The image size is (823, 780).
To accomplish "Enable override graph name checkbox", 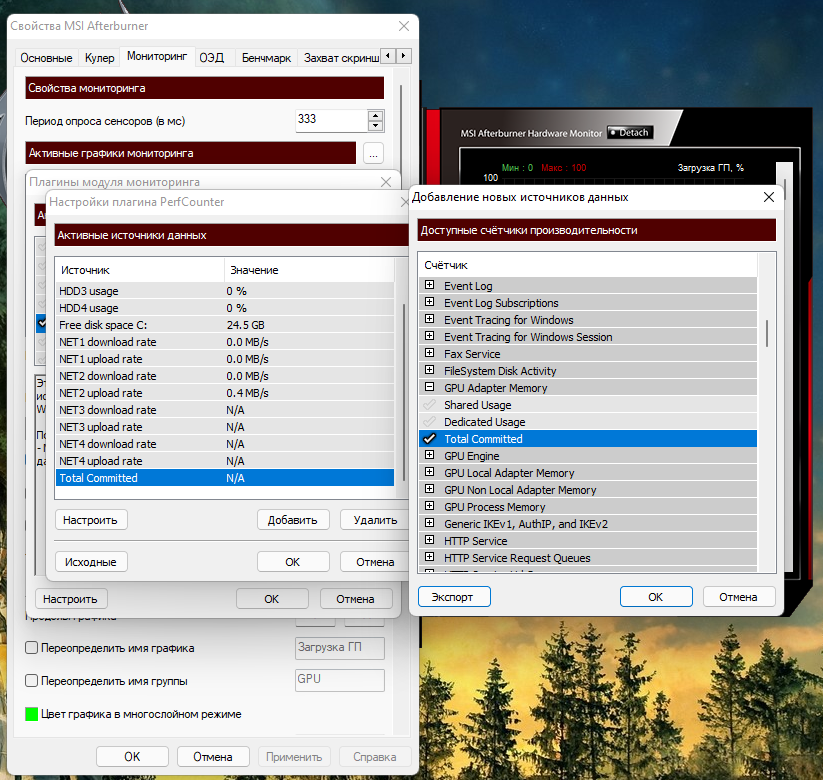I will point(31,648).
